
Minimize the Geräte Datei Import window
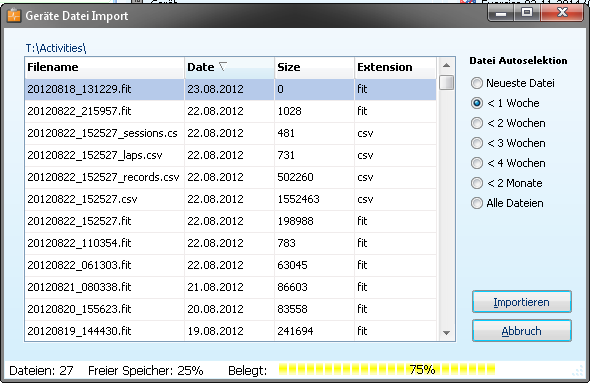501,14
